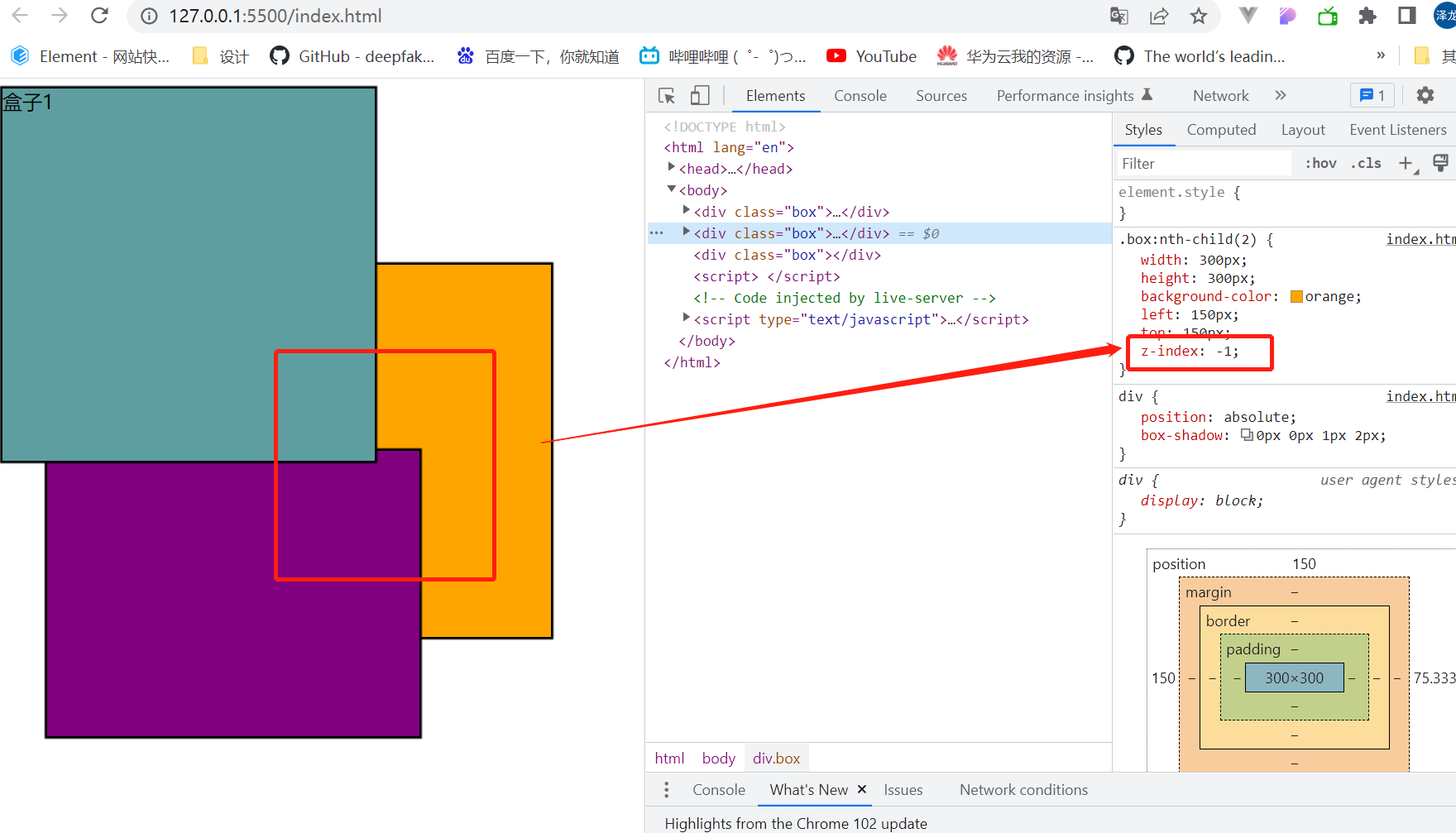Open the drawer Issues tab
This screenshot has height=833, width=1456.
click(903, 790)
